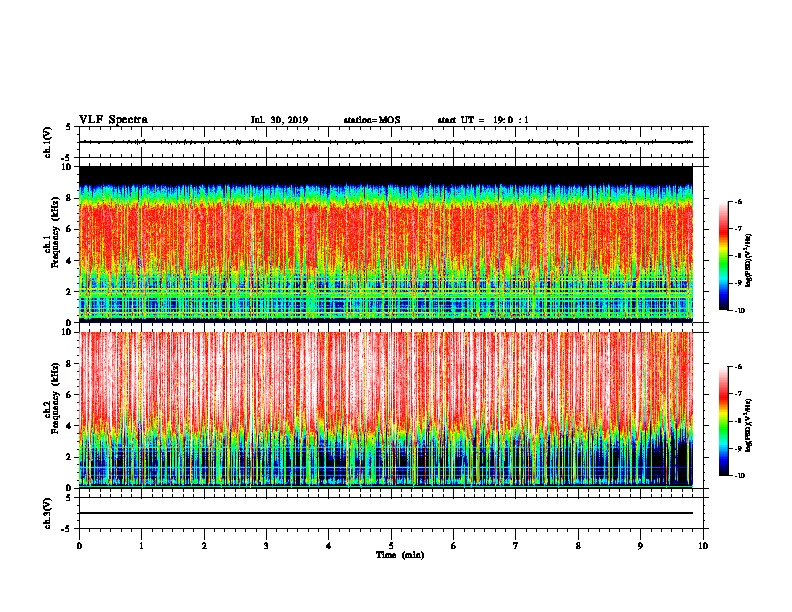The width and height of the screenshot is (792, 612).
Task: Click the ch.1 colorbar "-6" scale value
Action: 739,202
